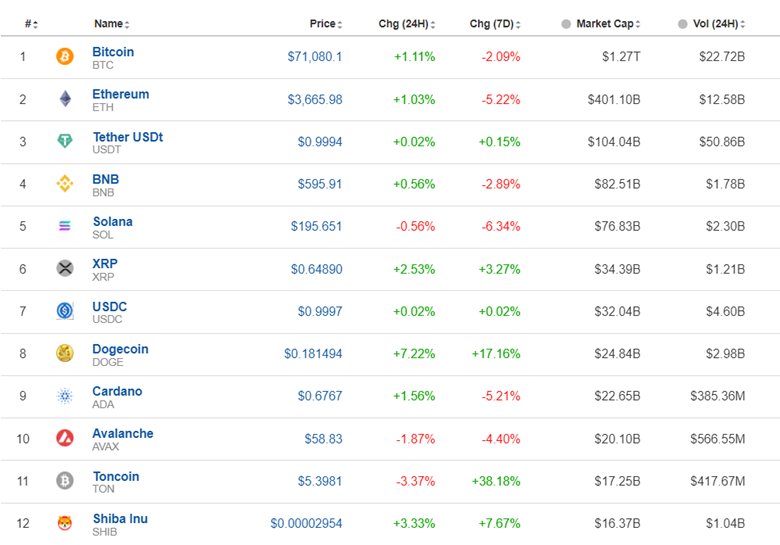Click the Shiba Inu logo icon

(65, 523)
